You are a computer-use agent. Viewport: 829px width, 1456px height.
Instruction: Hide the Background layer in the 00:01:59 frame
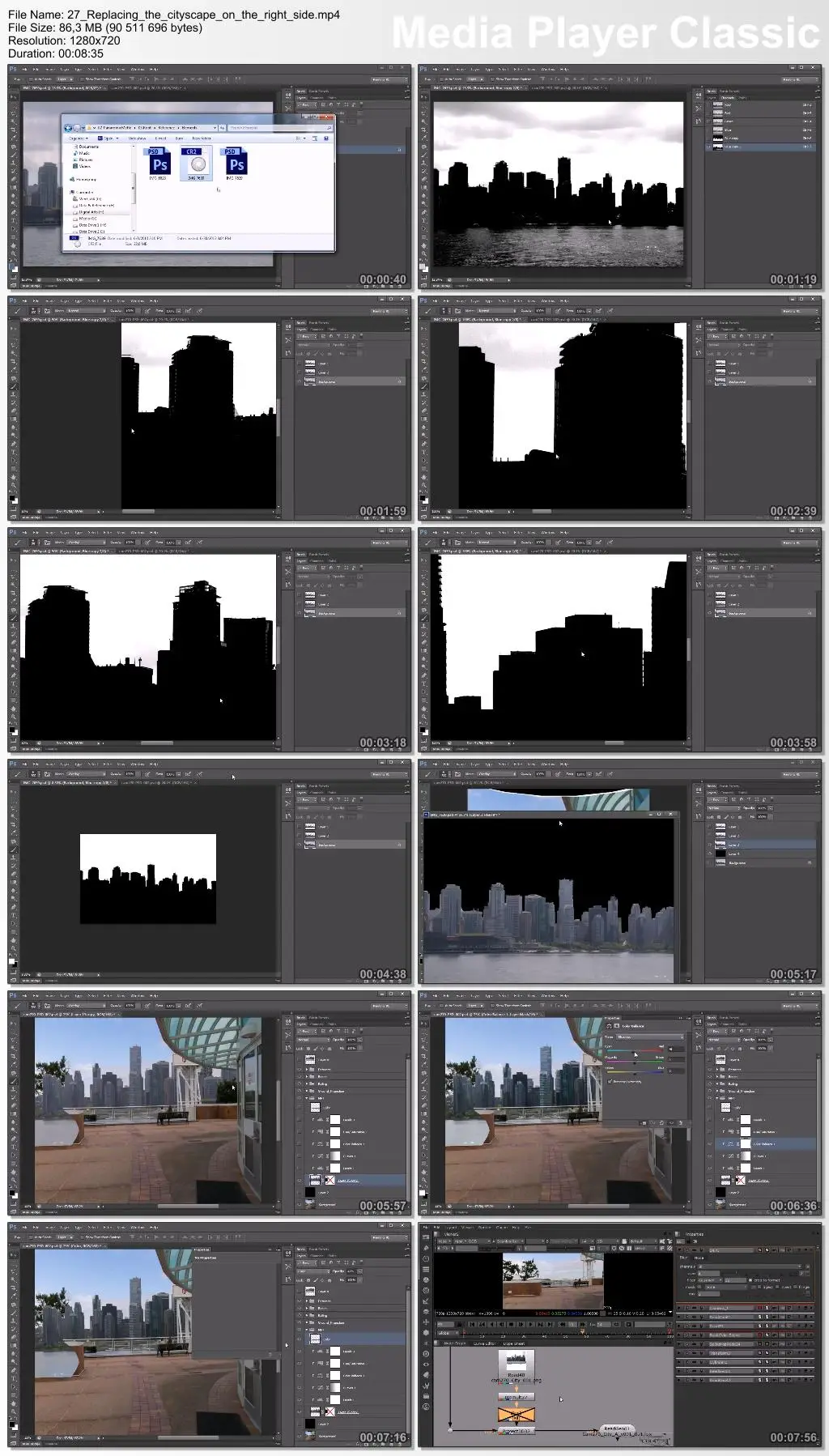click(x=300, y=381)
